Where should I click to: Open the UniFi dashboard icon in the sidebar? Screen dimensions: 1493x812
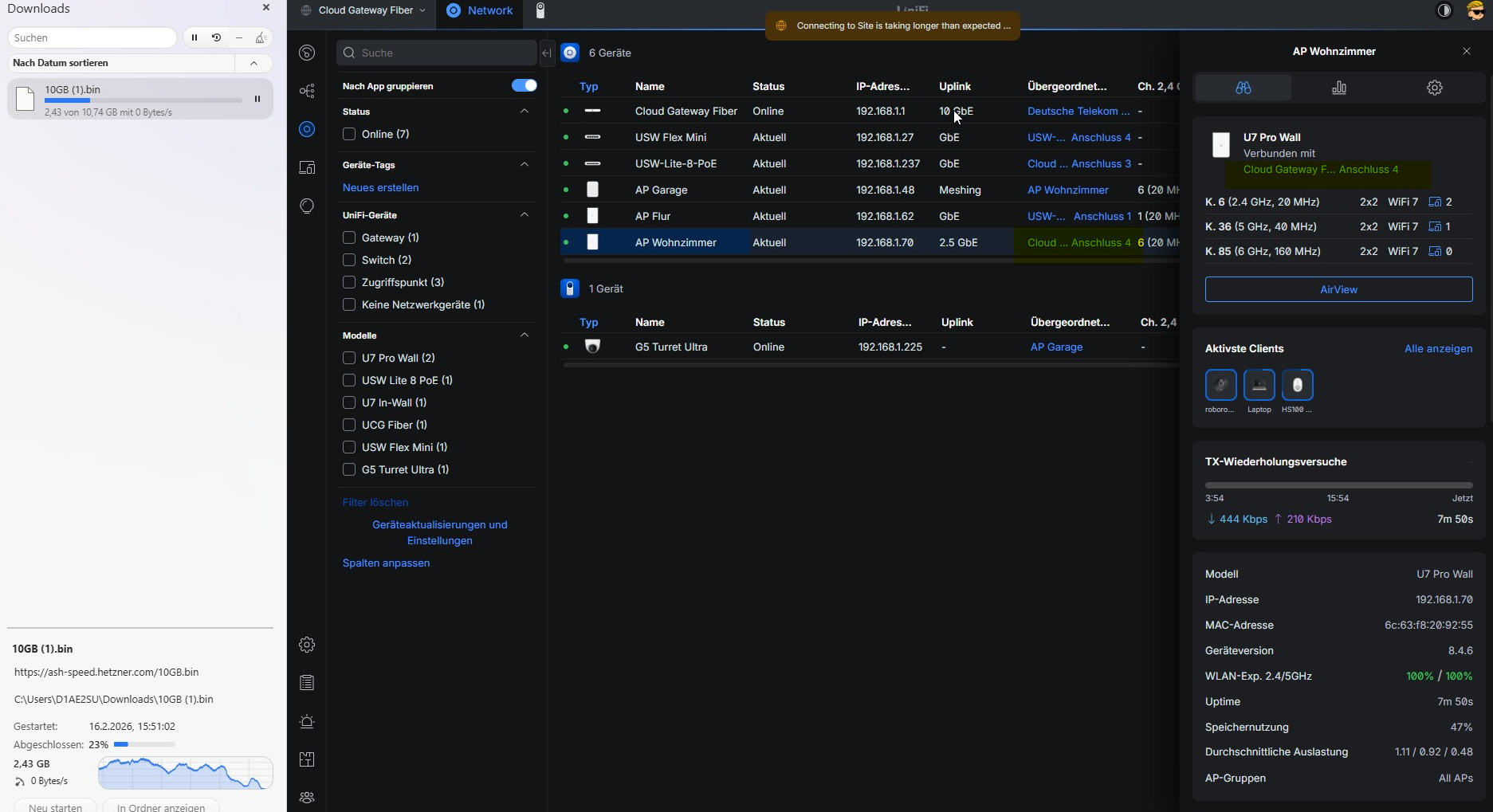[x=307, y=53]
